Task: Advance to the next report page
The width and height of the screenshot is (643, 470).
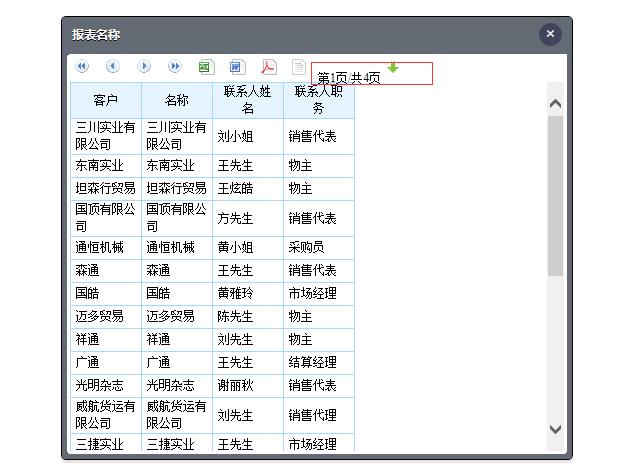Action: click(x=144, y=67)
